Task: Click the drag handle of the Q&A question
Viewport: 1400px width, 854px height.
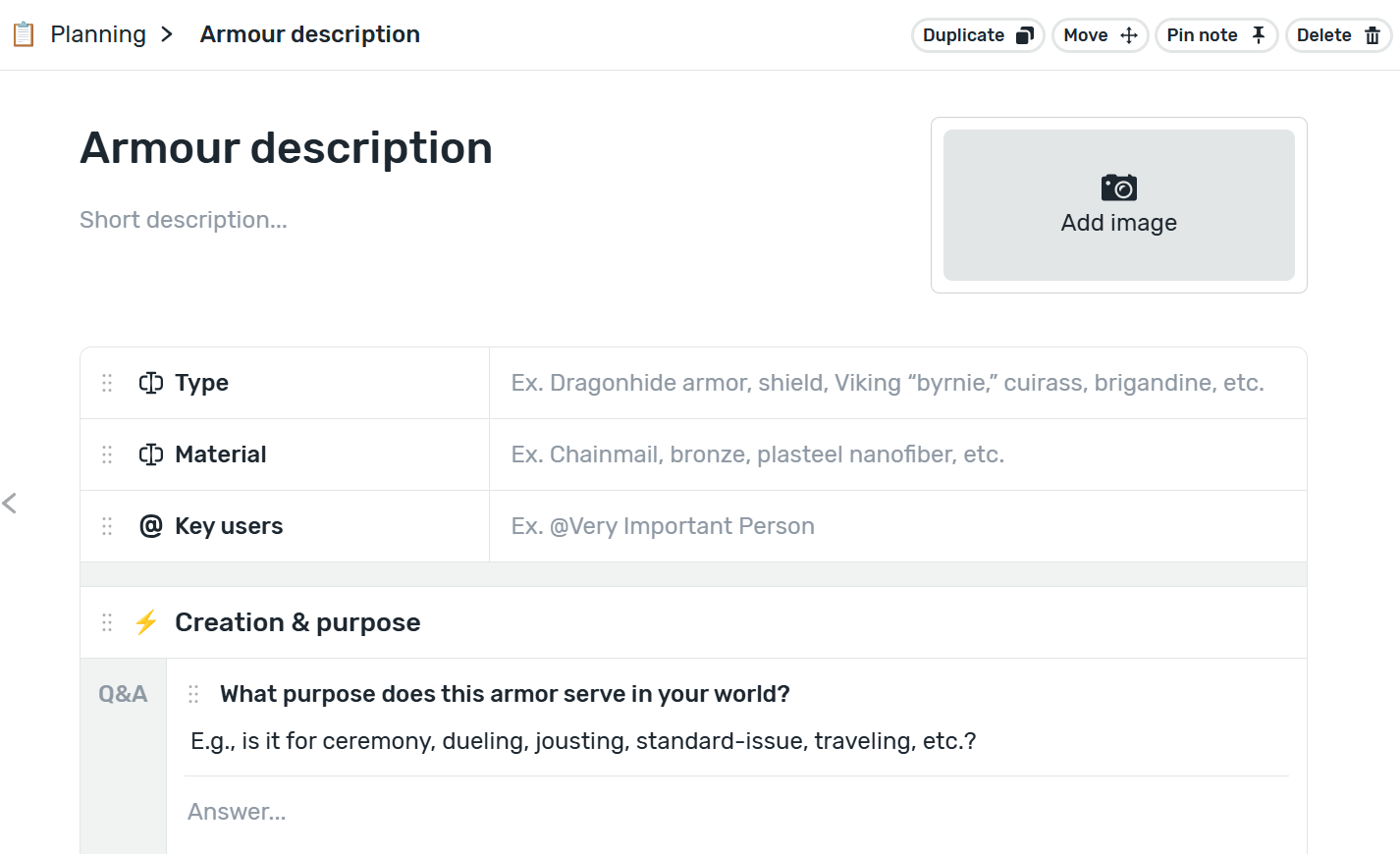Action: point(193,694)
